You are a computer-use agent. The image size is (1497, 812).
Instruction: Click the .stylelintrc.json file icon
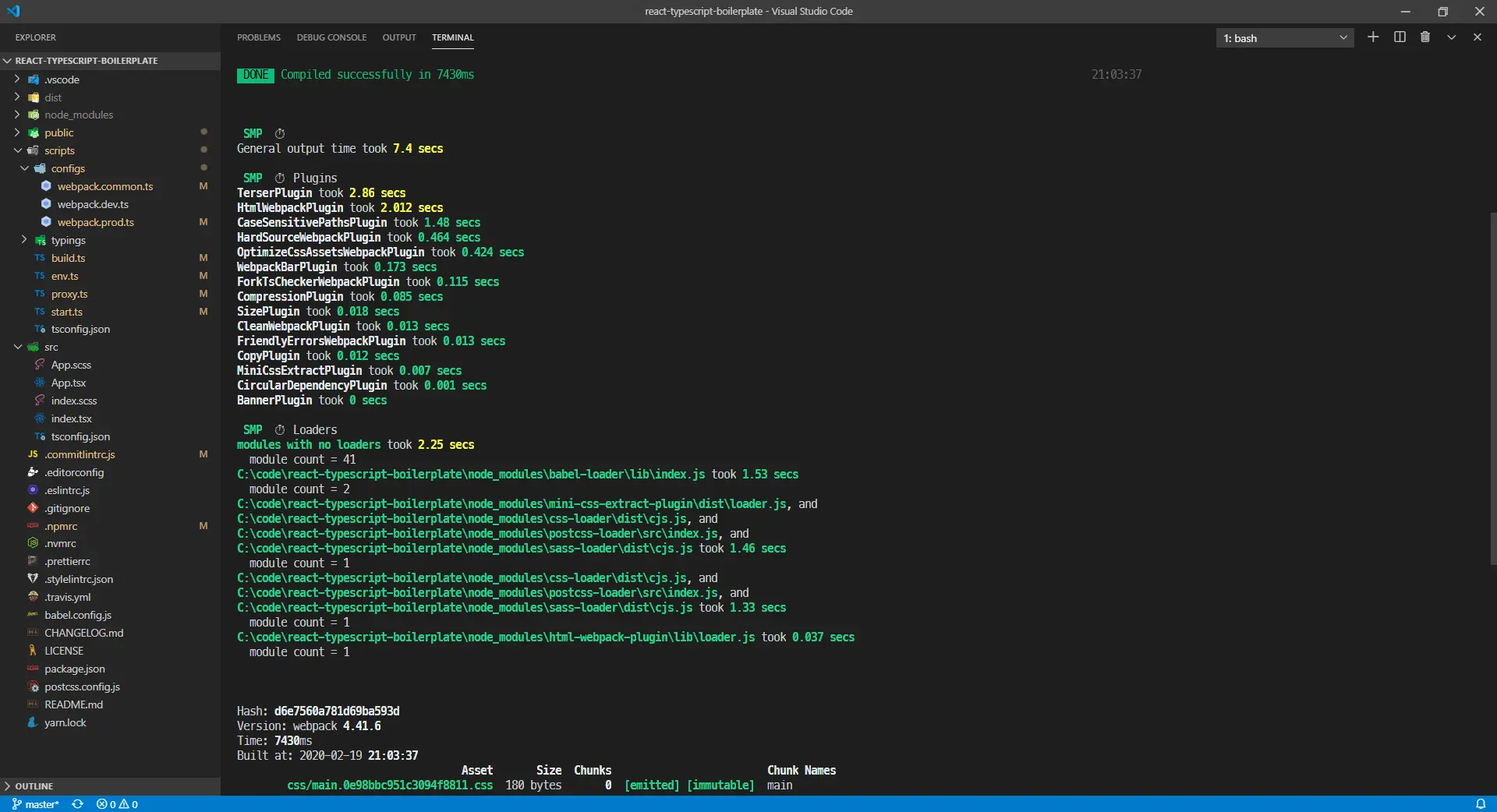click(x=33, y=579)
